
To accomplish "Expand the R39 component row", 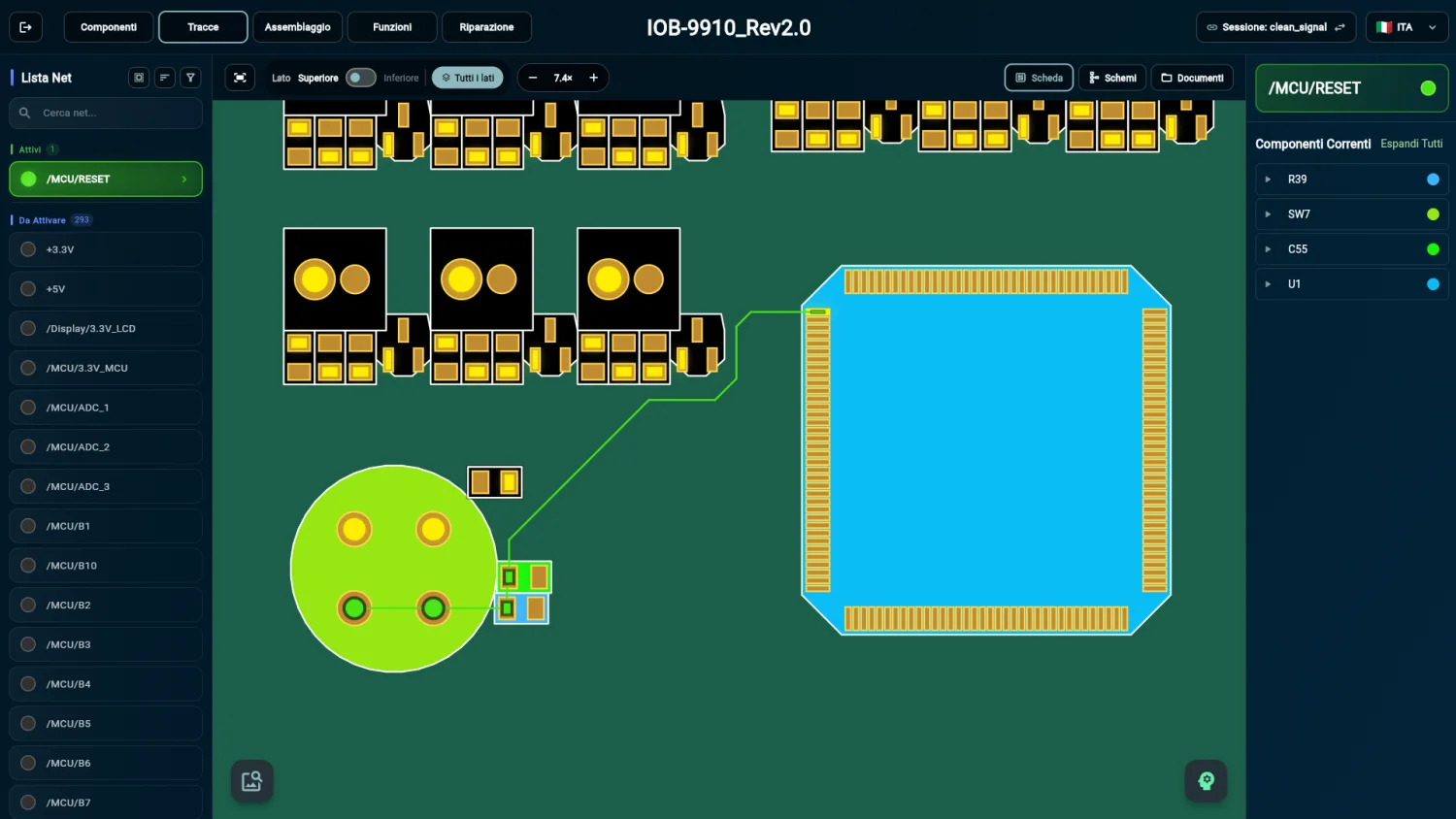I will 1268,180.
